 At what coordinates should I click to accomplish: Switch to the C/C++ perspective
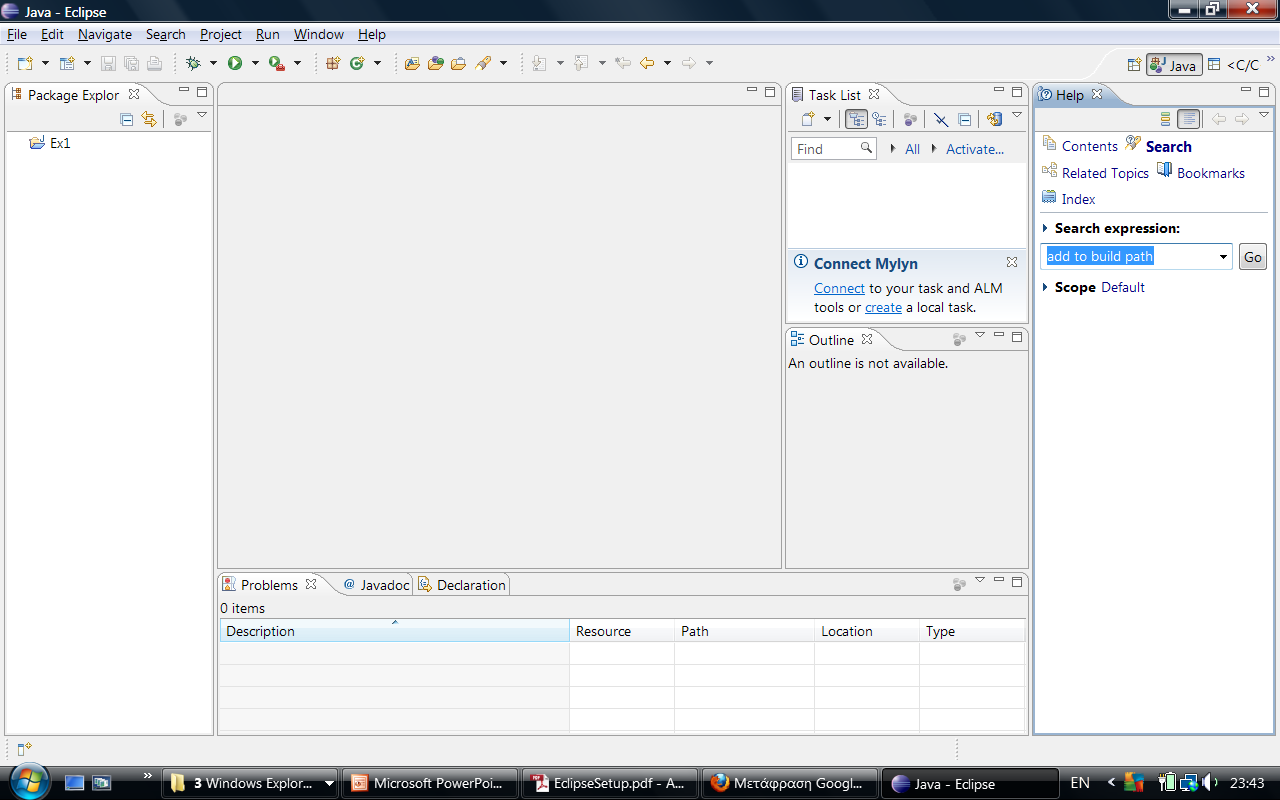(1234, 65)
